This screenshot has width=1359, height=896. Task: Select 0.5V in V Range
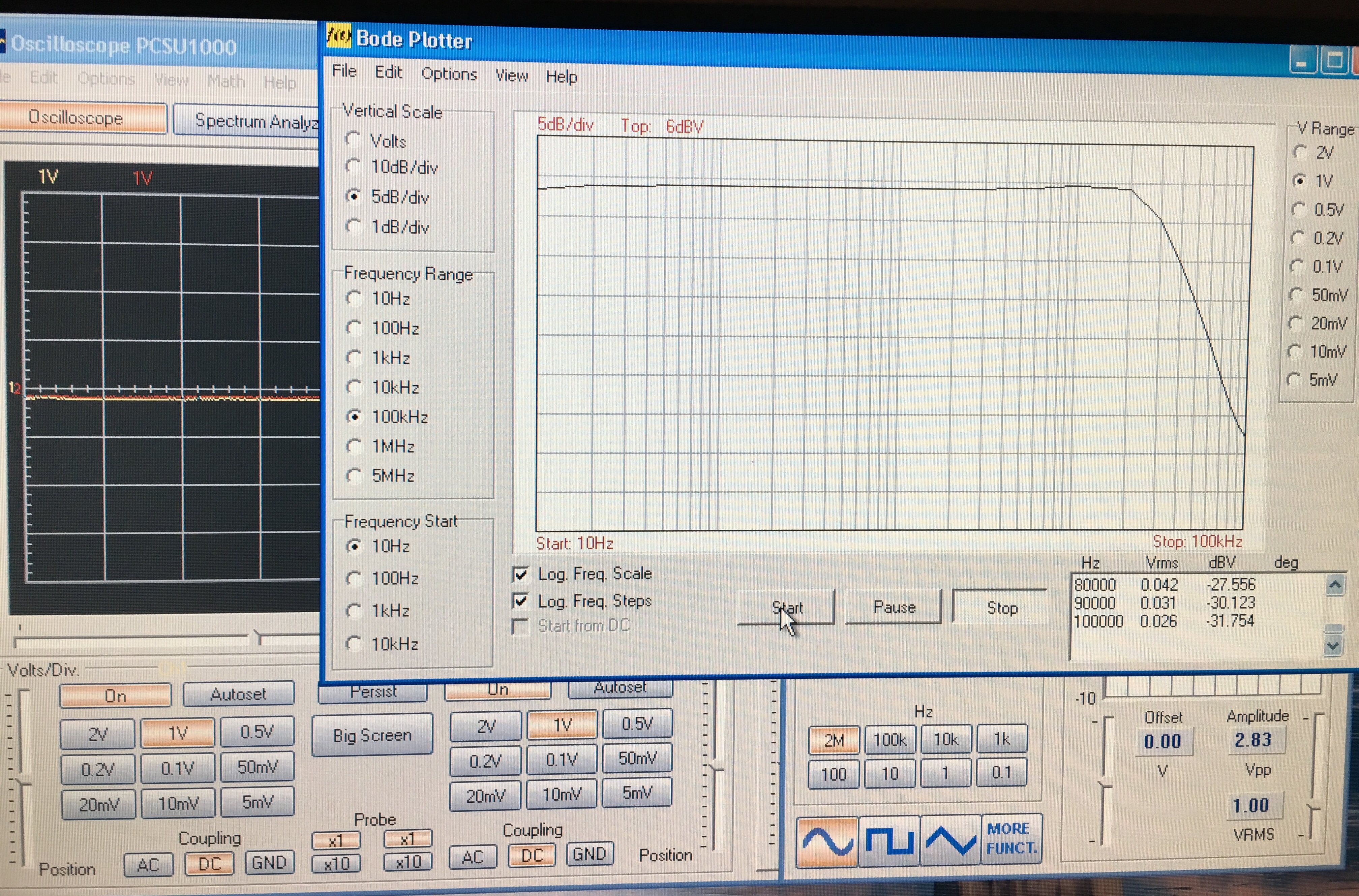(1299, 209)
